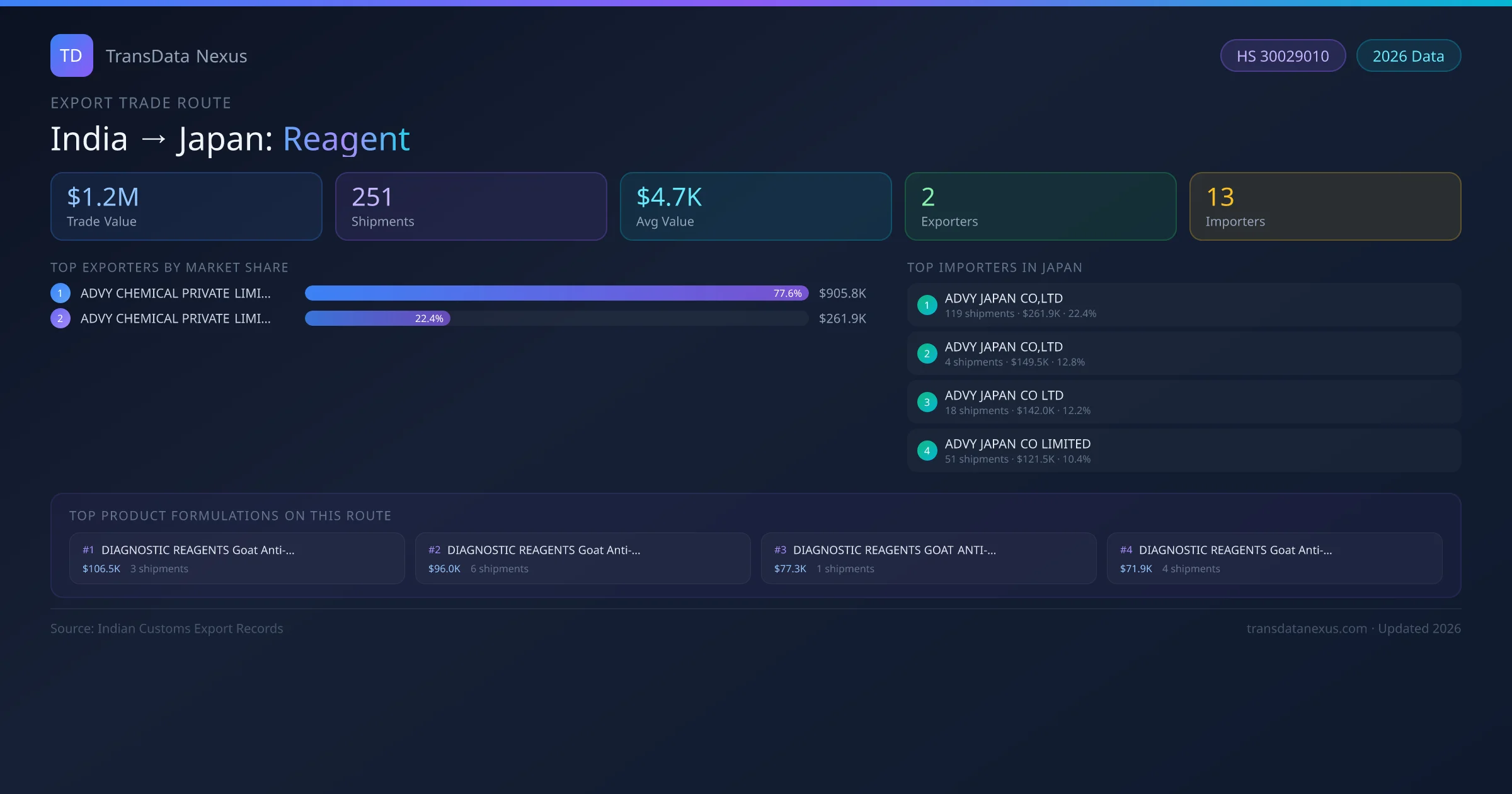The width and height of the screenshot is (1512, 794).
Task: Select the $4.7K Avg Value card
Action: point(755,206)
